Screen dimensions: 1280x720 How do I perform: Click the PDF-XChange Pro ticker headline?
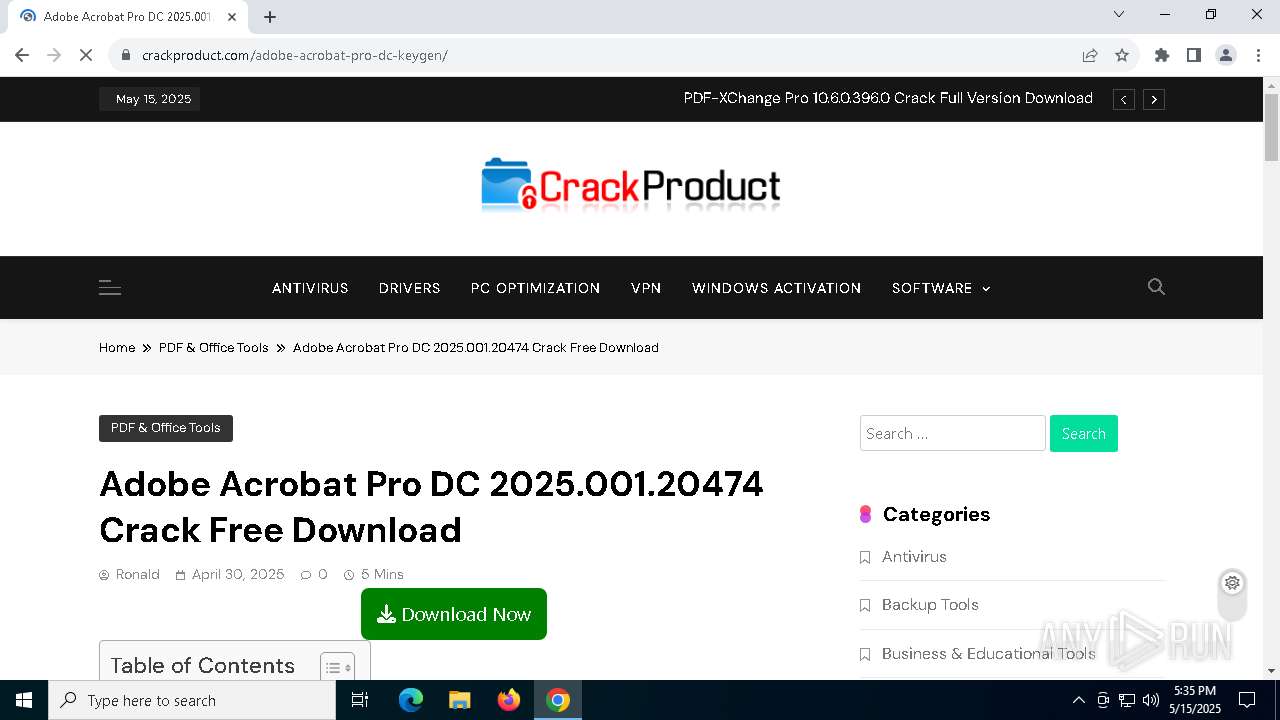pyautogui.click(x=888, y=98)
